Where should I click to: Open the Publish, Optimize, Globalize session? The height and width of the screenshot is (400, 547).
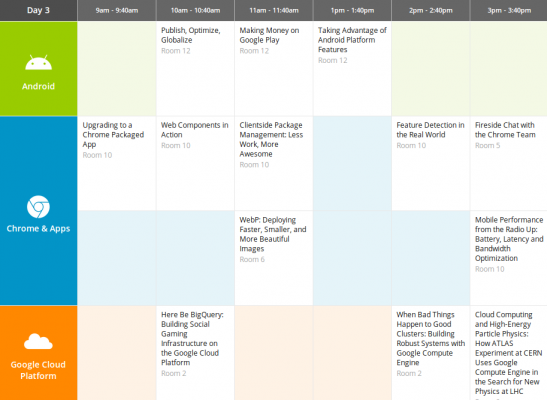[x=195, y=69]
